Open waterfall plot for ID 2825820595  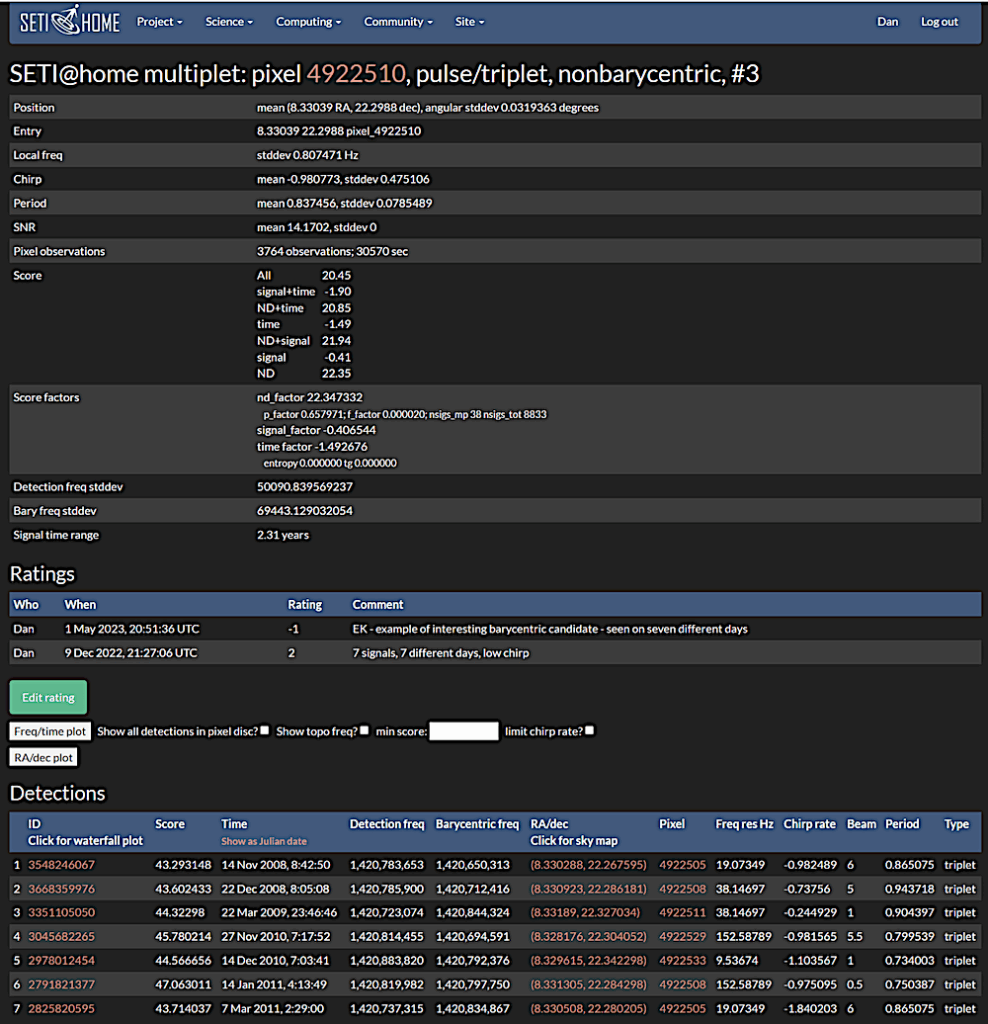coord(61,1008)
